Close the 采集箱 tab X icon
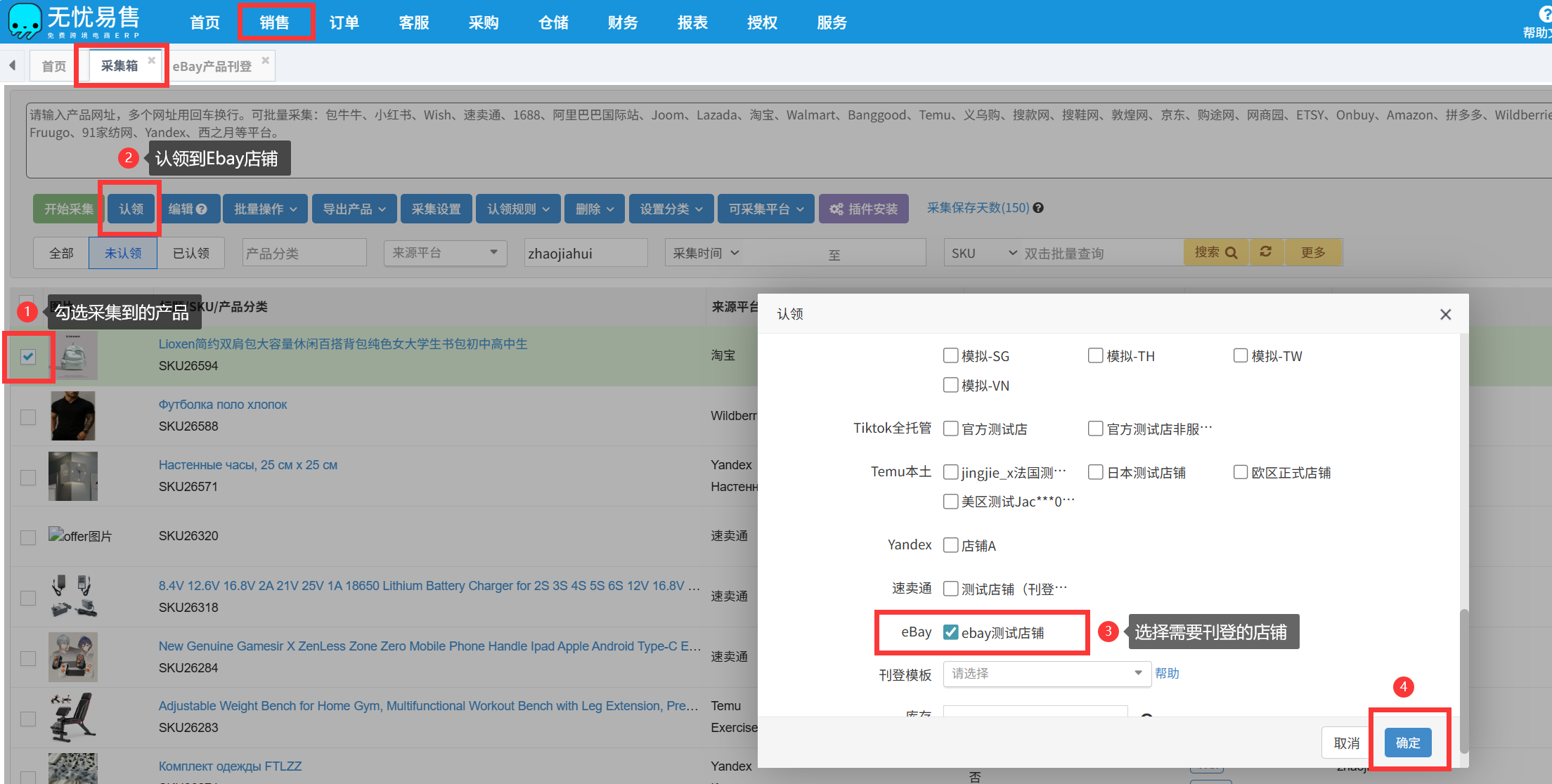 coord(151,60)
